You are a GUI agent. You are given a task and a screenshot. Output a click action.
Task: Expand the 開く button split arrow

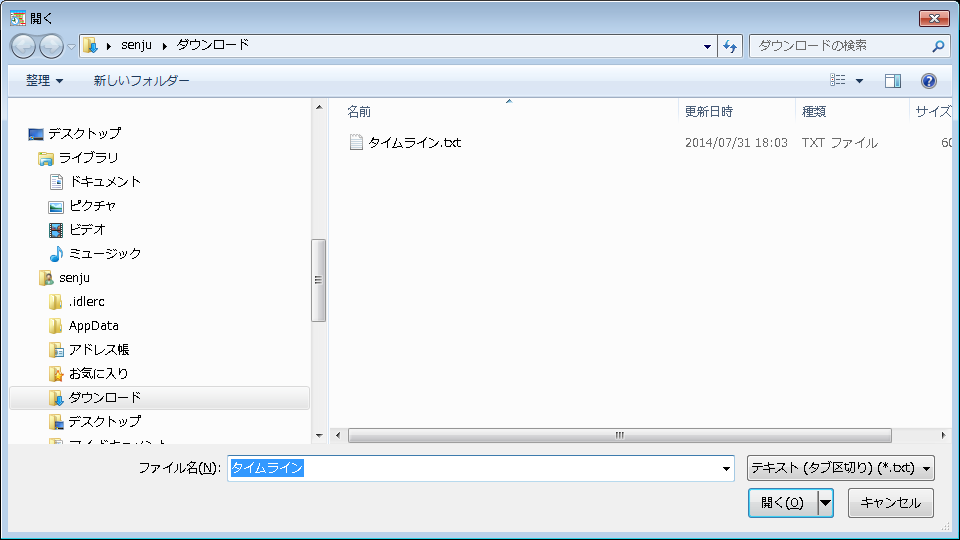pyautogui.click(x=826, y=503)
